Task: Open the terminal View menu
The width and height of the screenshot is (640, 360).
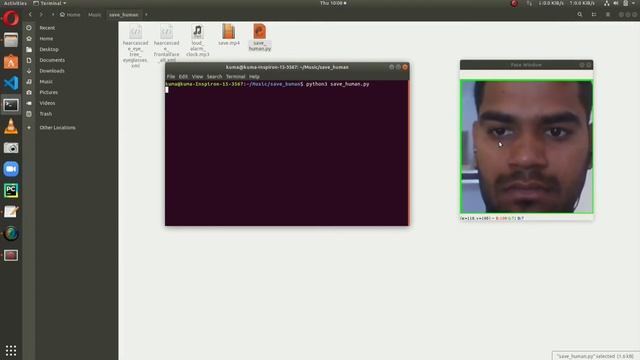Action: [x=197, y=76]
